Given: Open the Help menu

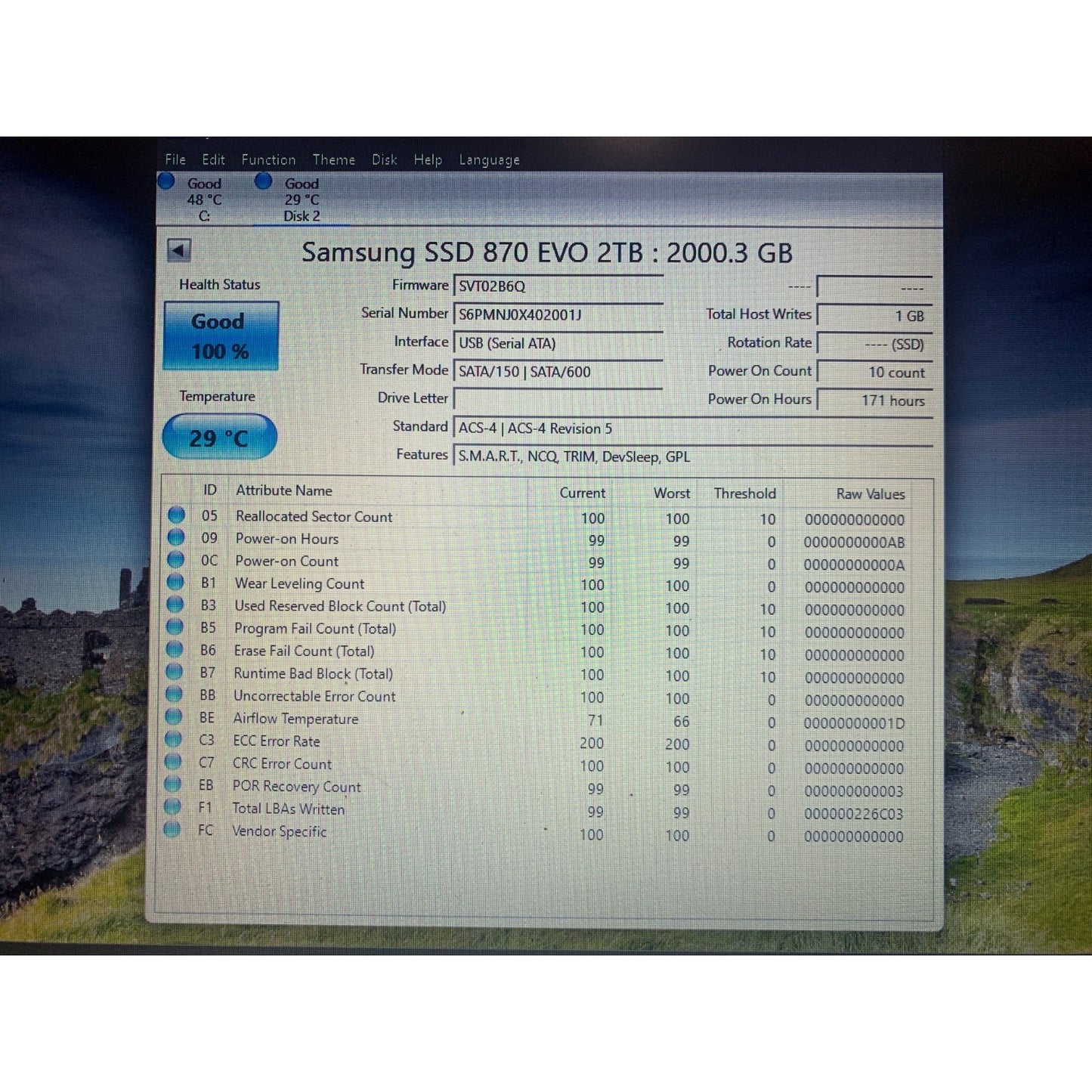Looking at the screenshot, I should pos(428,159).
